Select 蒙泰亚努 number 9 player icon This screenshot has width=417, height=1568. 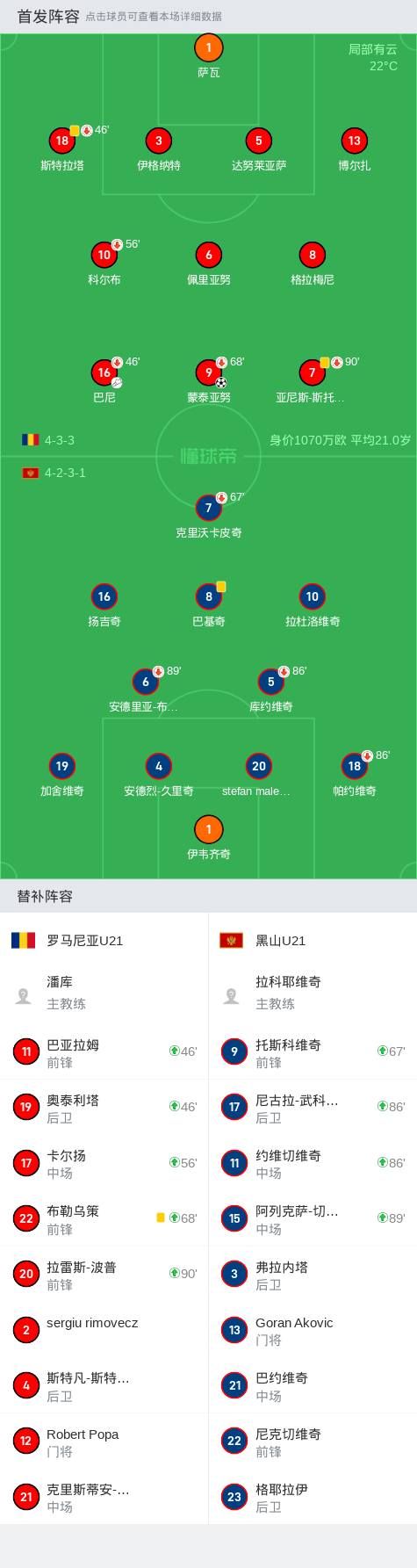(208, 372)
